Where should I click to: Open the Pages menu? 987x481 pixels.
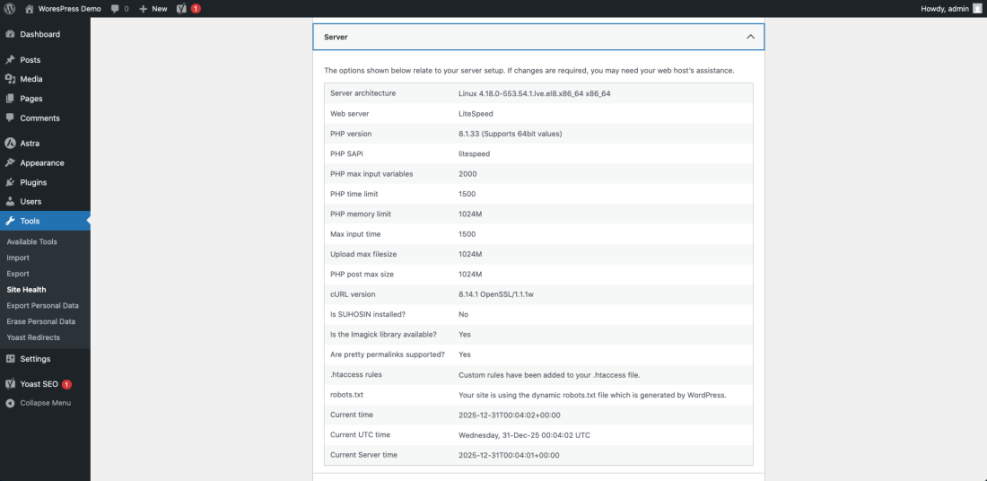click(x=45, y=98)
